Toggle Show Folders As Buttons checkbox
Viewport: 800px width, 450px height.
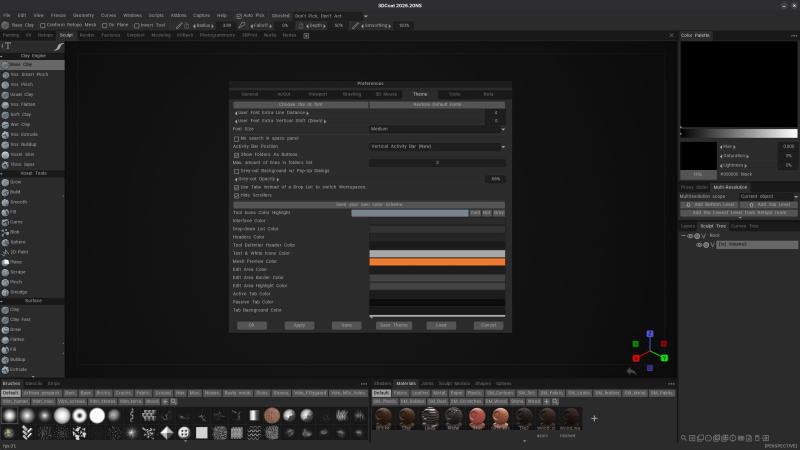point(236,155)
